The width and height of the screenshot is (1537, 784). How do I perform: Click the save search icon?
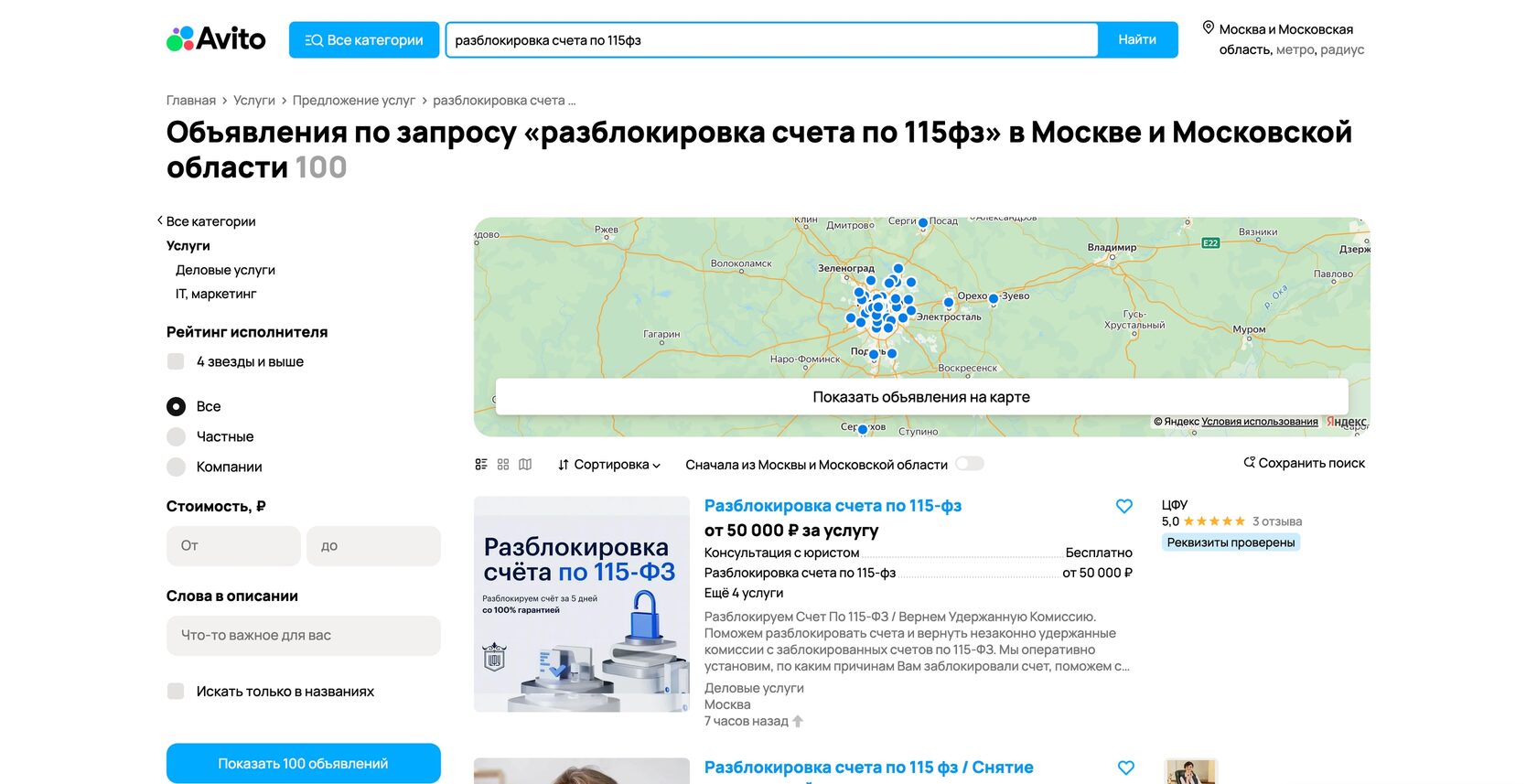click(1249, 463)
